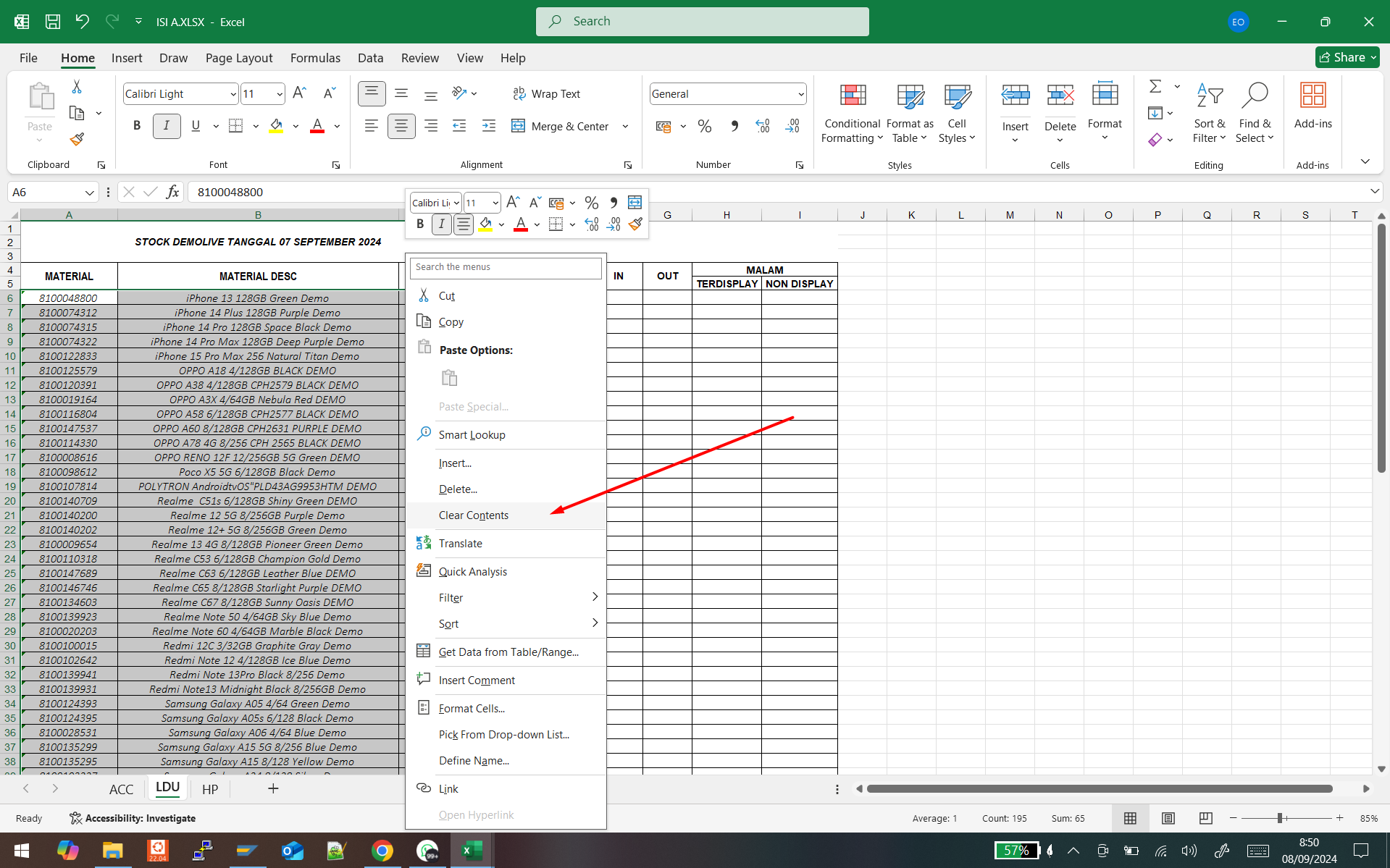Click the zoom slider handle in status bar

[1280, 818]
